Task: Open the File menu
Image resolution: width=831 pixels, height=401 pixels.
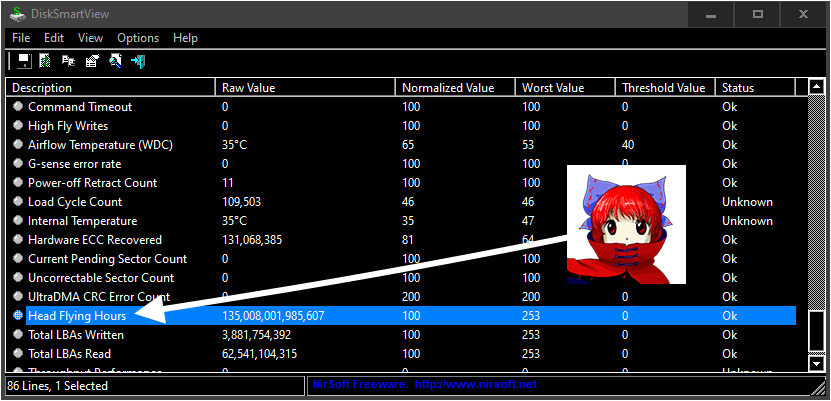Action: coord(21,38)
